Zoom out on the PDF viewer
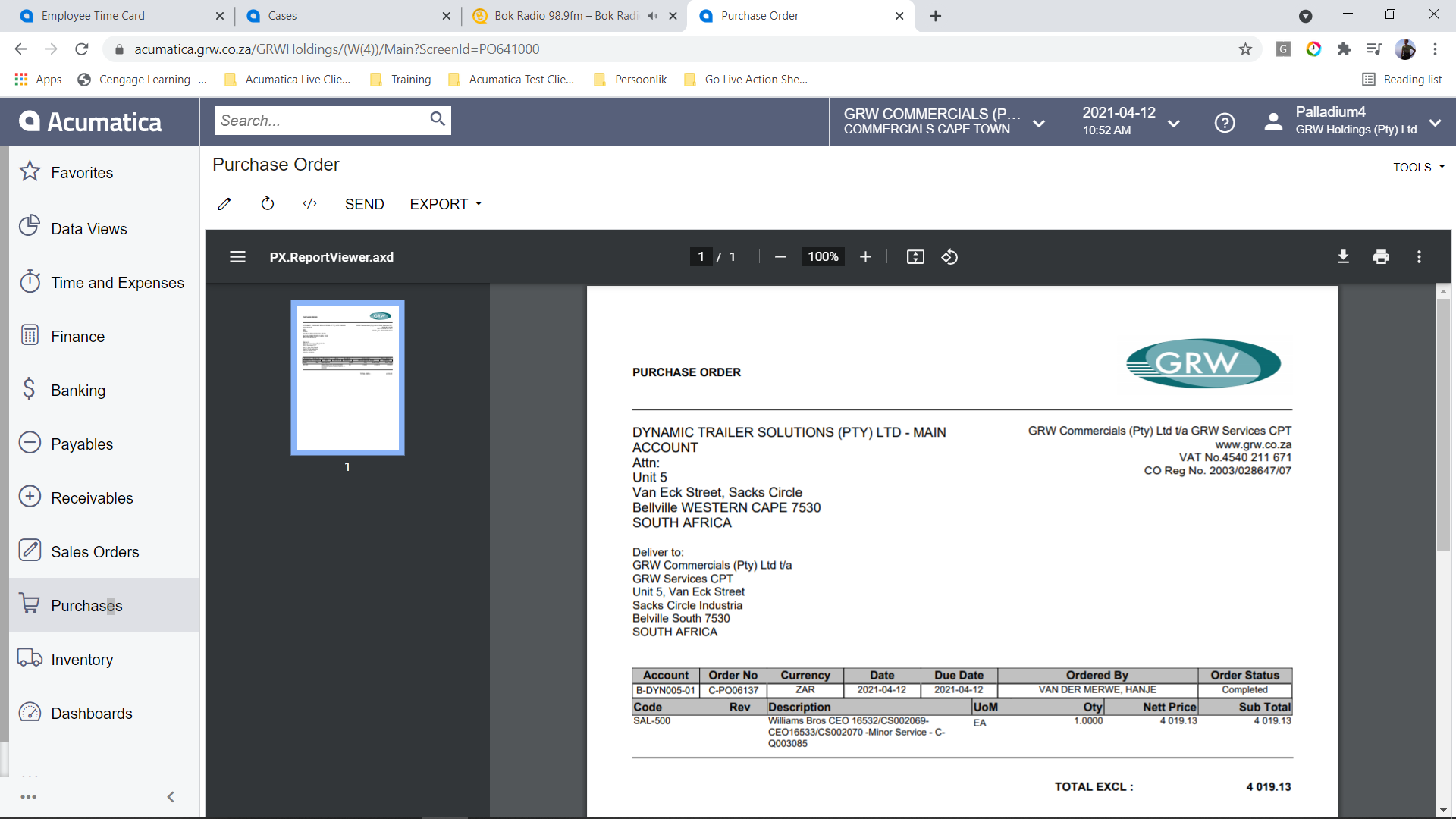The height and width of the screenshot is (819, 1456). pos(780,257)
